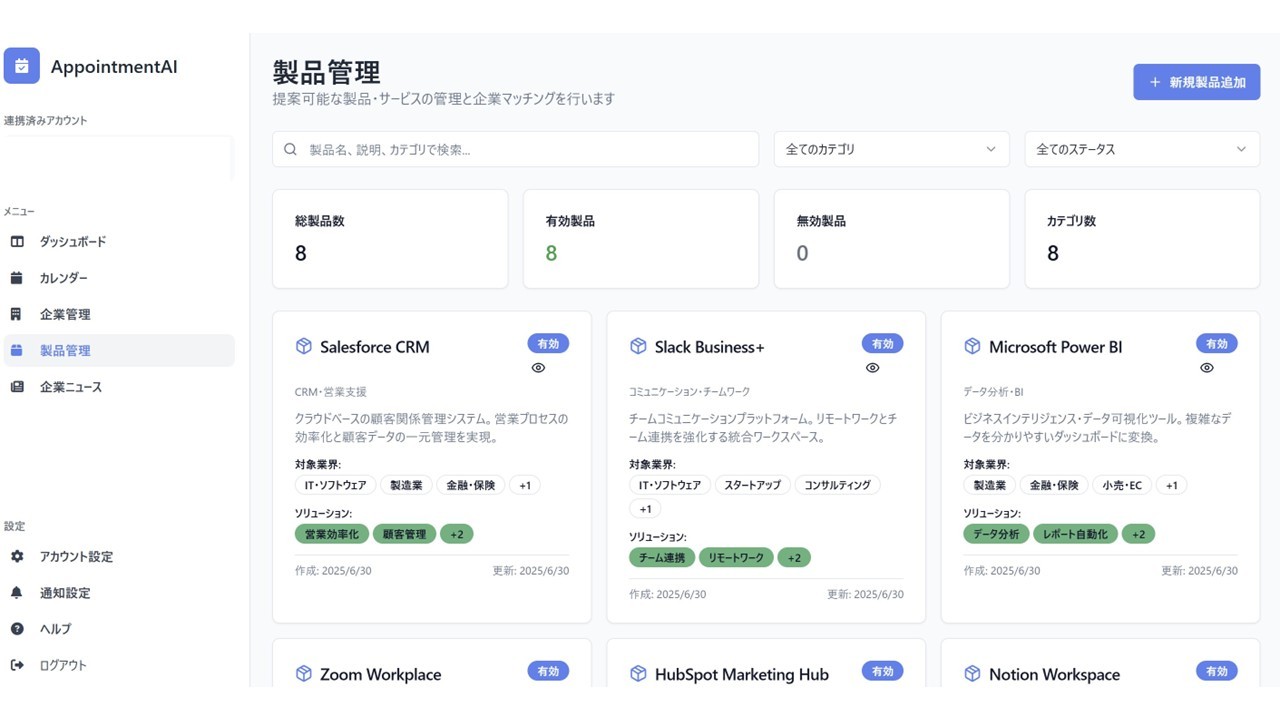Click the empty 連携済みアカウント box
The height and width of the screenshot is (720, 1280).
pos(117,158)
